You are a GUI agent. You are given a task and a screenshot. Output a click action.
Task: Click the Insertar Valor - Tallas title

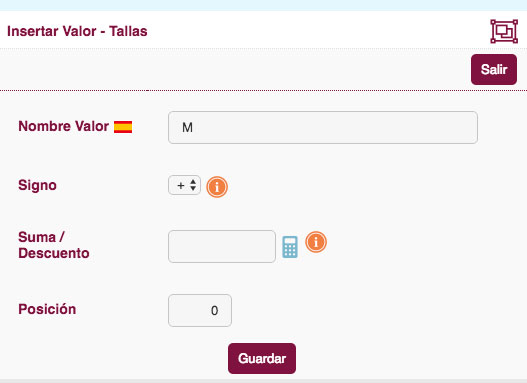click(77, 31)
